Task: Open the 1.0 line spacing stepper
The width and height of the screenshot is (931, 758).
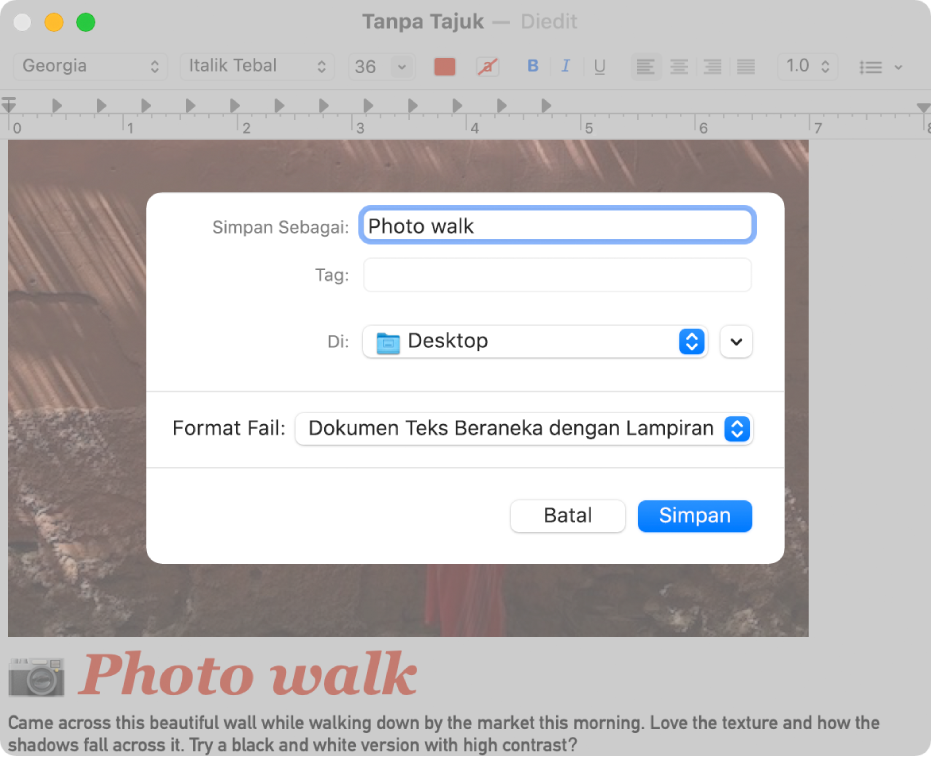Action: tap(808, 66)
